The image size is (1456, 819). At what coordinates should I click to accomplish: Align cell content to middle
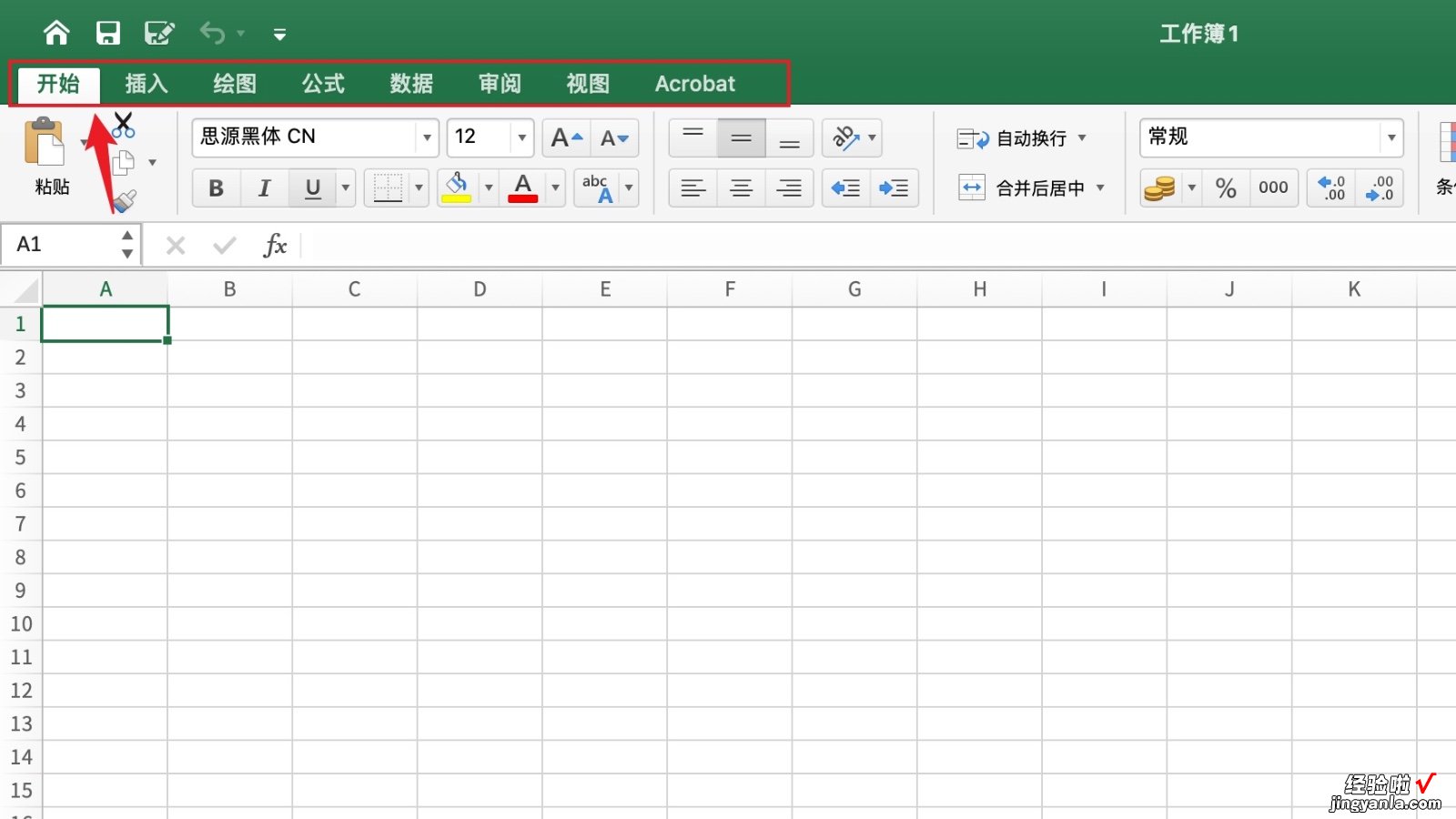point(742,138)
